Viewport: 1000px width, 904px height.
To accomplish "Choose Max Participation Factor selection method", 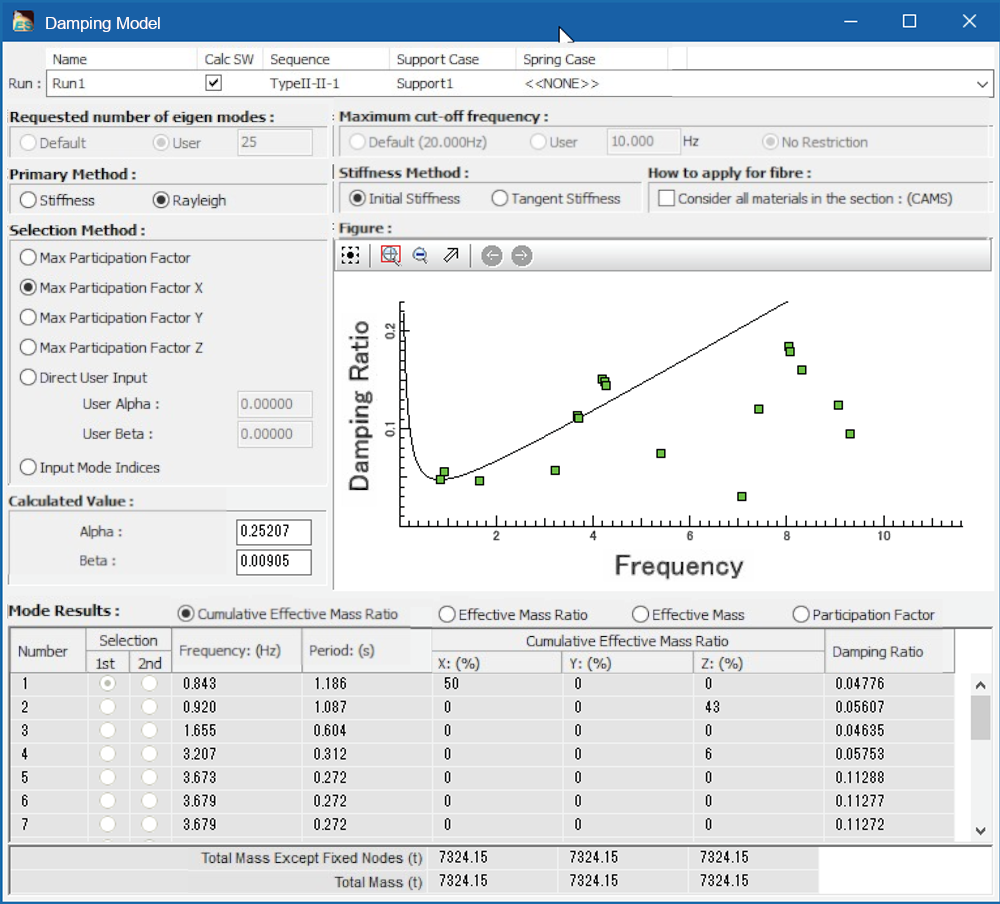I will coord(27,258).
